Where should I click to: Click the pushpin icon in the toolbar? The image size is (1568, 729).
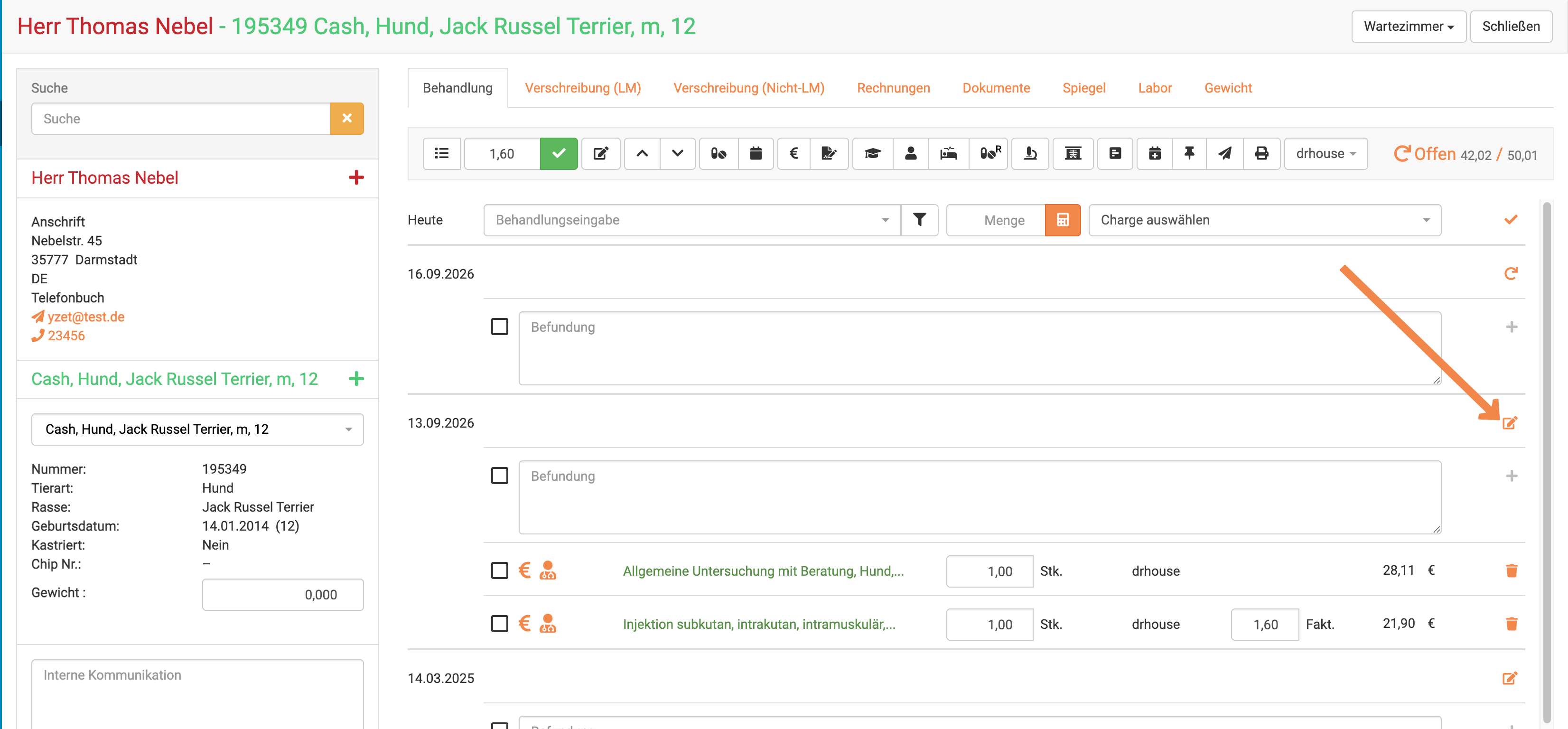click(x=1189, y=153)
